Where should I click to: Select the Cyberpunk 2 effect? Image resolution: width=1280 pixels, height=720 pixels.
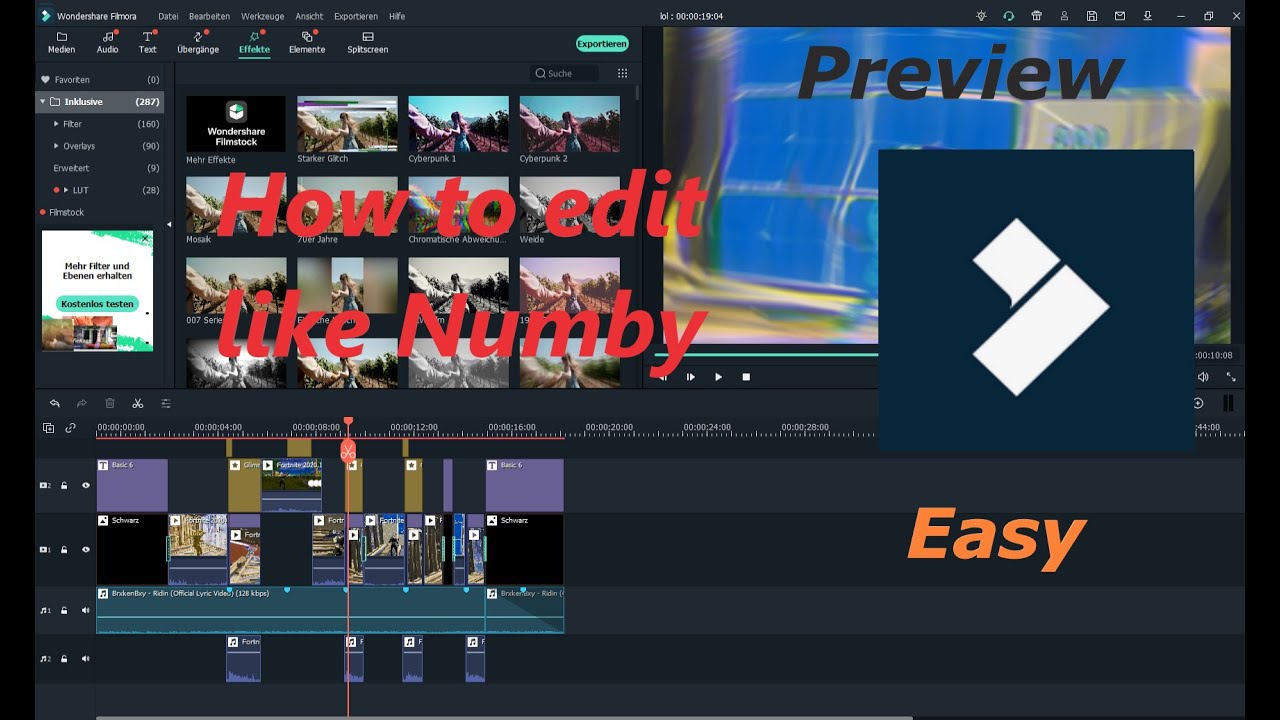tap(569, 124)
